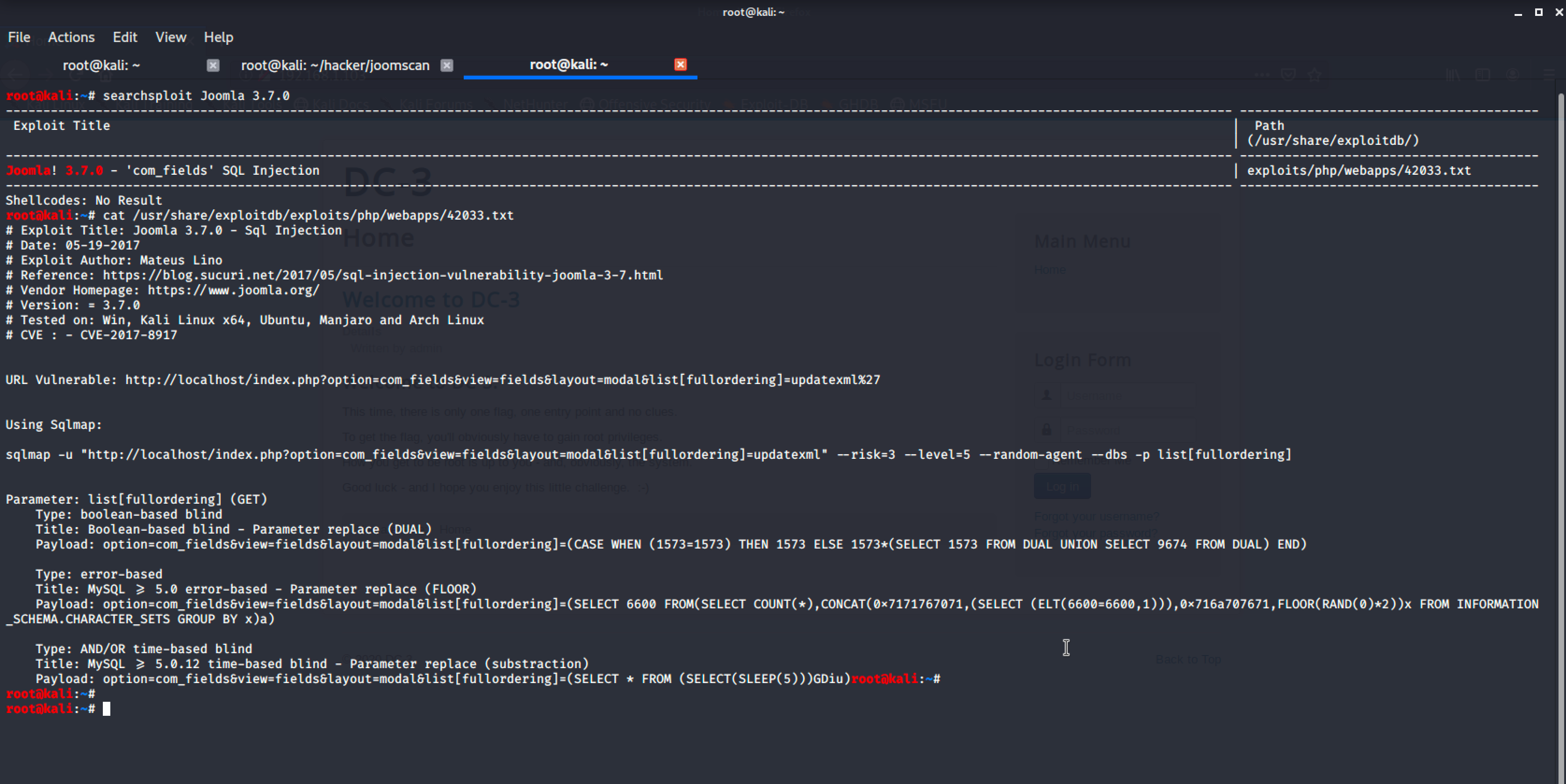Maximize the terminal window

click(1538, 12)
